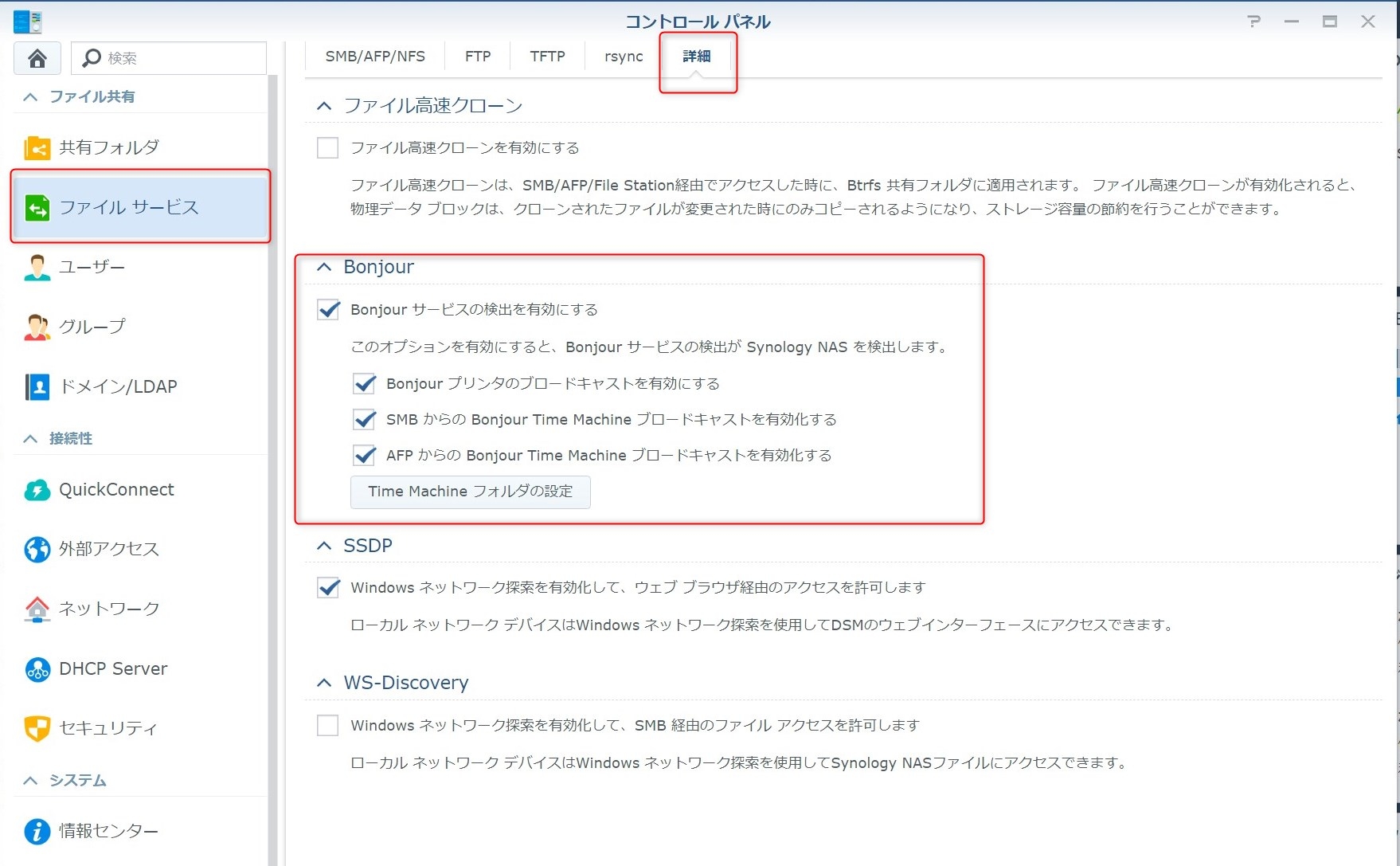Toggle WS-Discovery Windows network discovery checkbox
This screenshot has height=866, width=1400.
click(327, 726)
